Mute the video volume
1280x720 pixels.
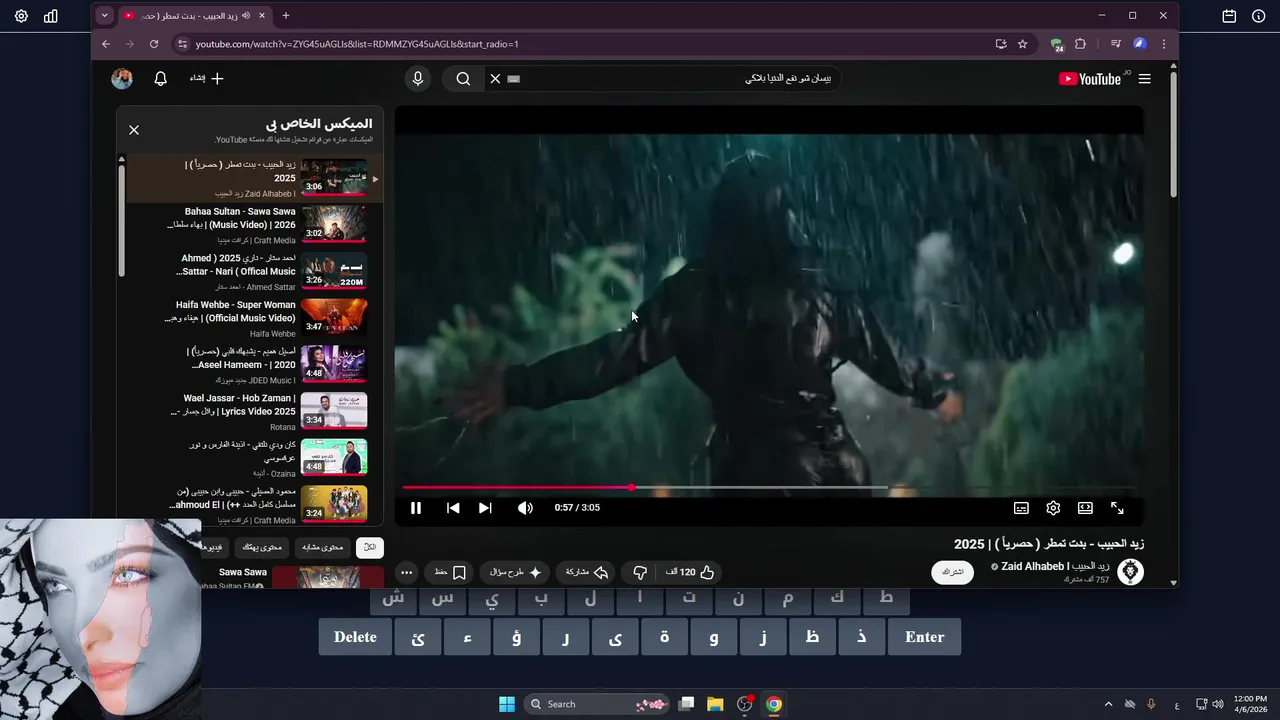pyautogui.click(x=525, y=508)
